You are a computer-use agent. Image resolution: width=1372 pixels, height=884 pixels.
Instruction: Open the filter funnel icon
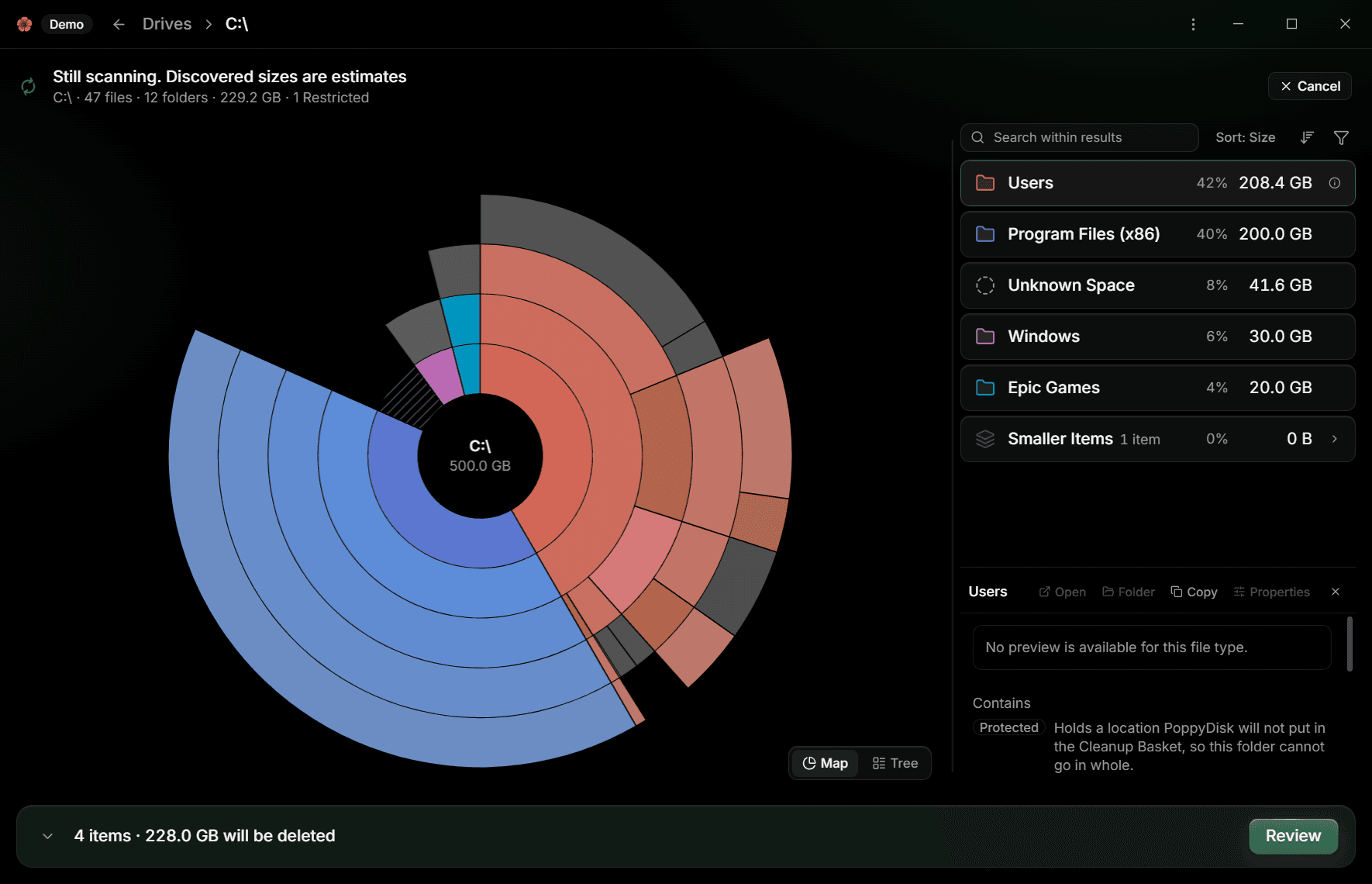tap(1341, 137)
